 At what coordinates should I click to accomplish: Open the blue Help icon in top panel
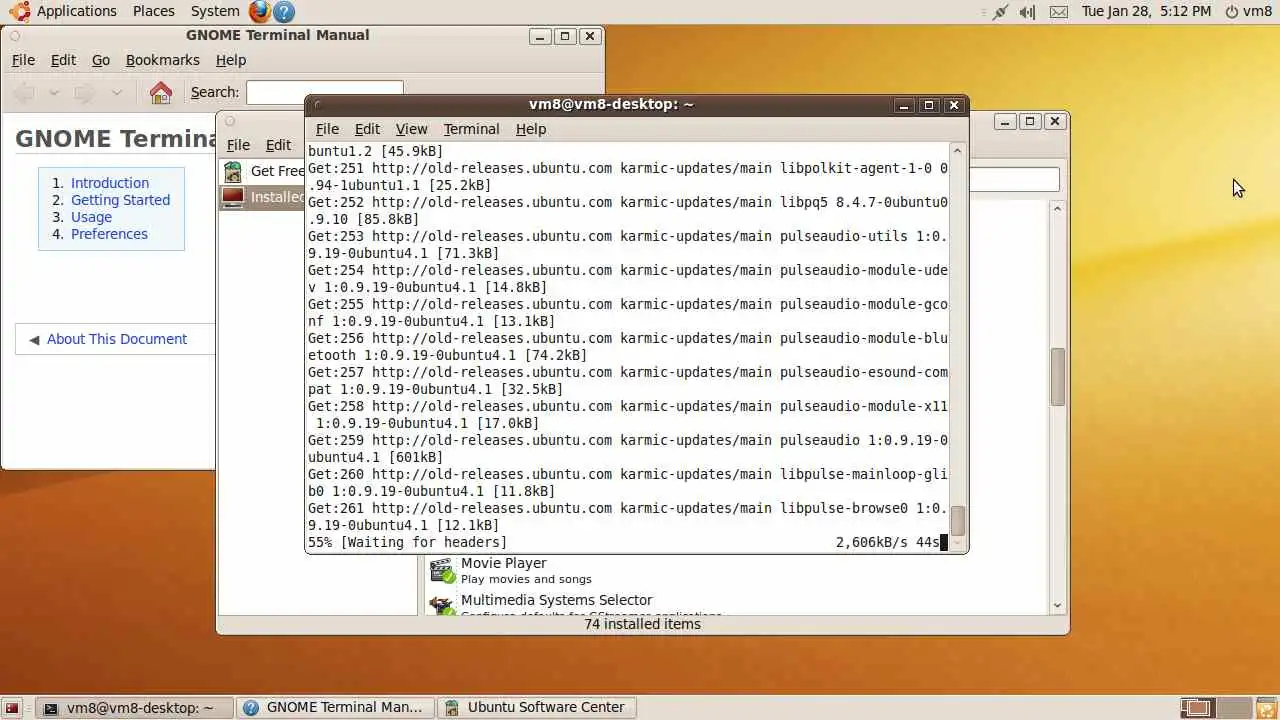coord(284,11)
